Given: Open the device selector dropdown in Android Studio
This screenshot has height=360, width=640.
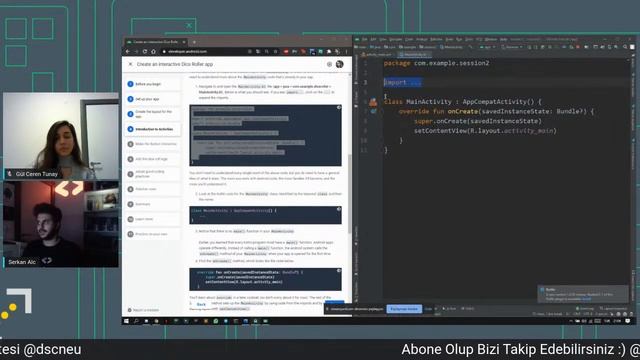Looking at the screenshot, I should 512,47.
